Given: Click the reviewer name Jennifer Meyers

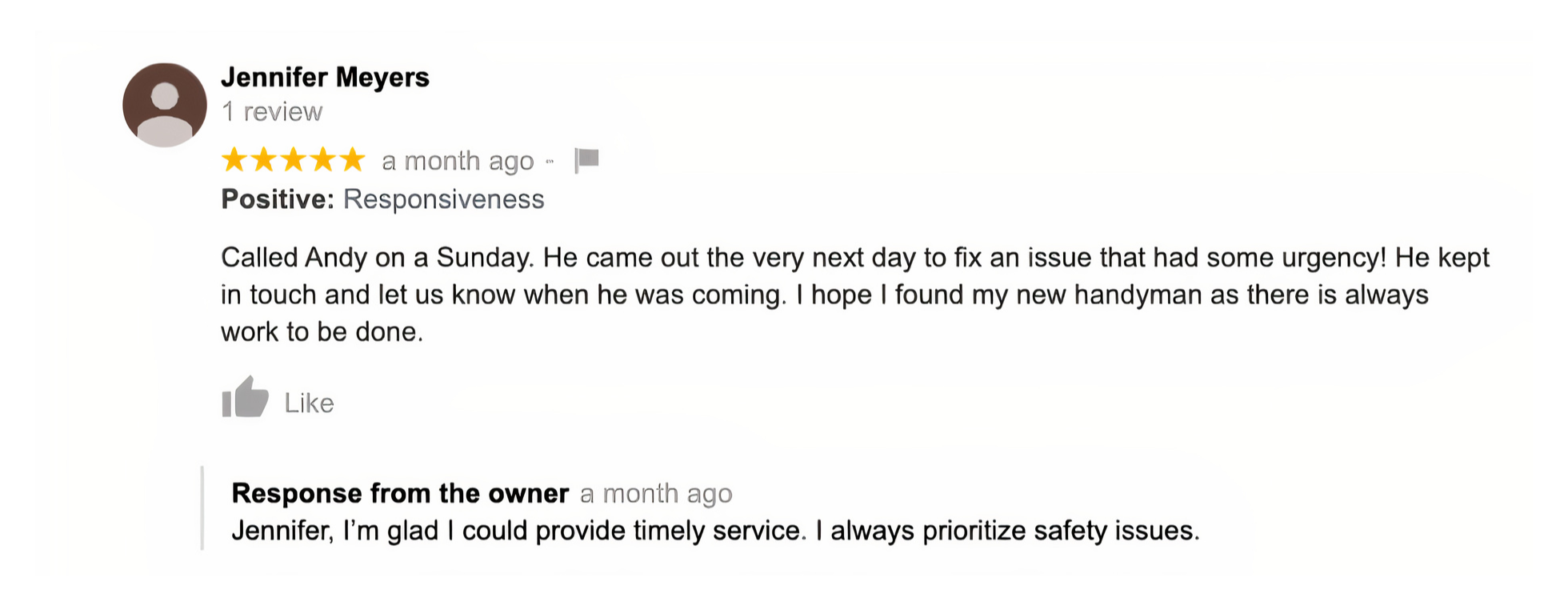Looking at the screenshot, I should [325, 78].
